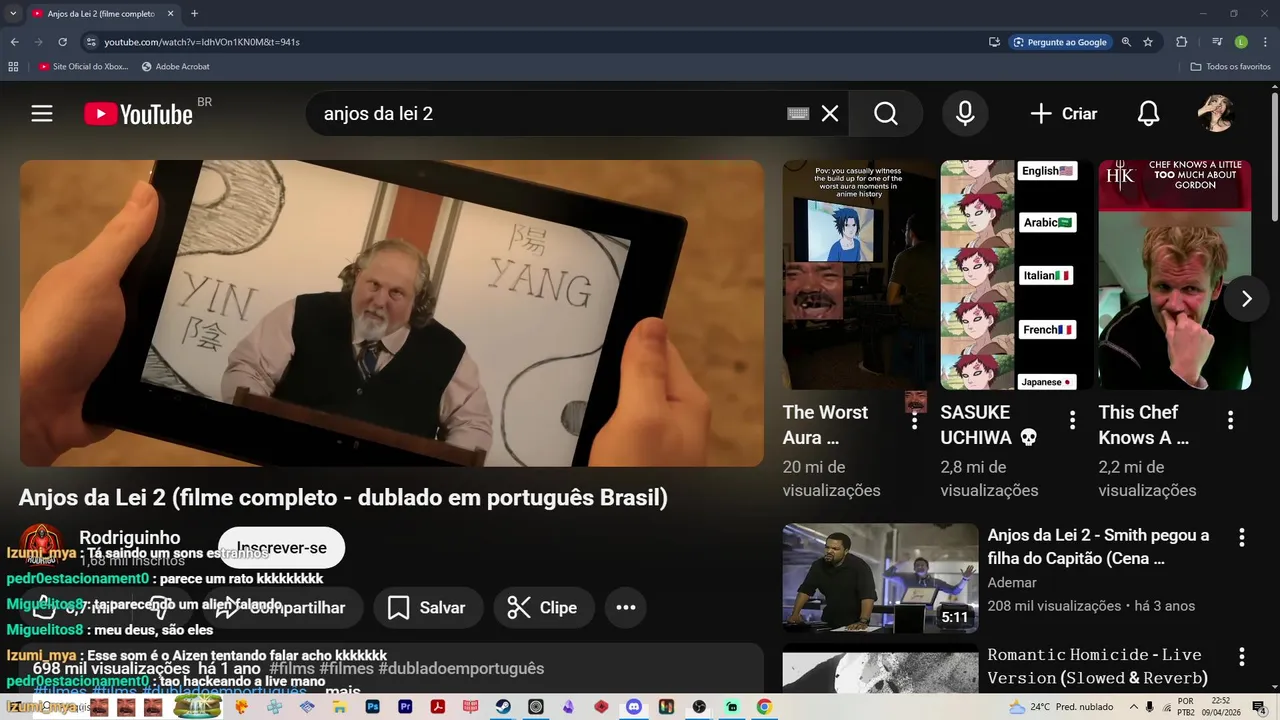Open options for 'Smith pegou a filha' video

(x=1242, y=538)
